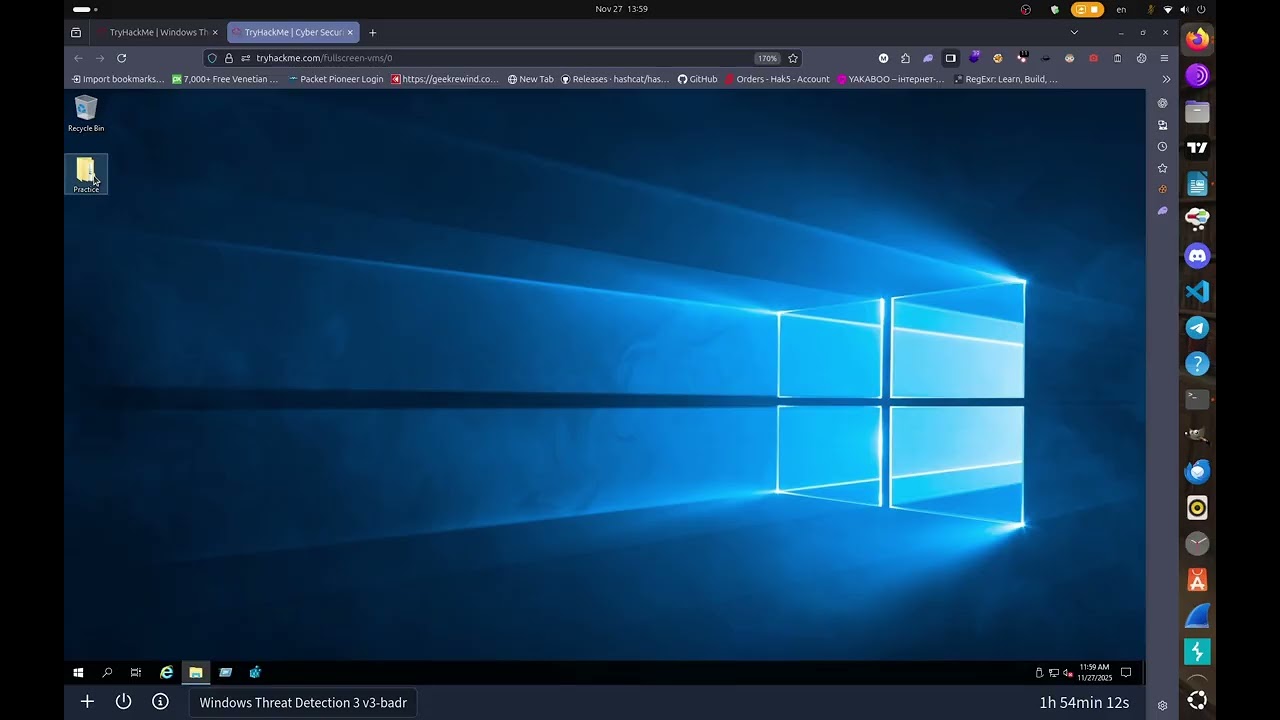The image size is (1280, 720).
Task: Open Task View on the Windows taskbar
Action: click(136, 673)
